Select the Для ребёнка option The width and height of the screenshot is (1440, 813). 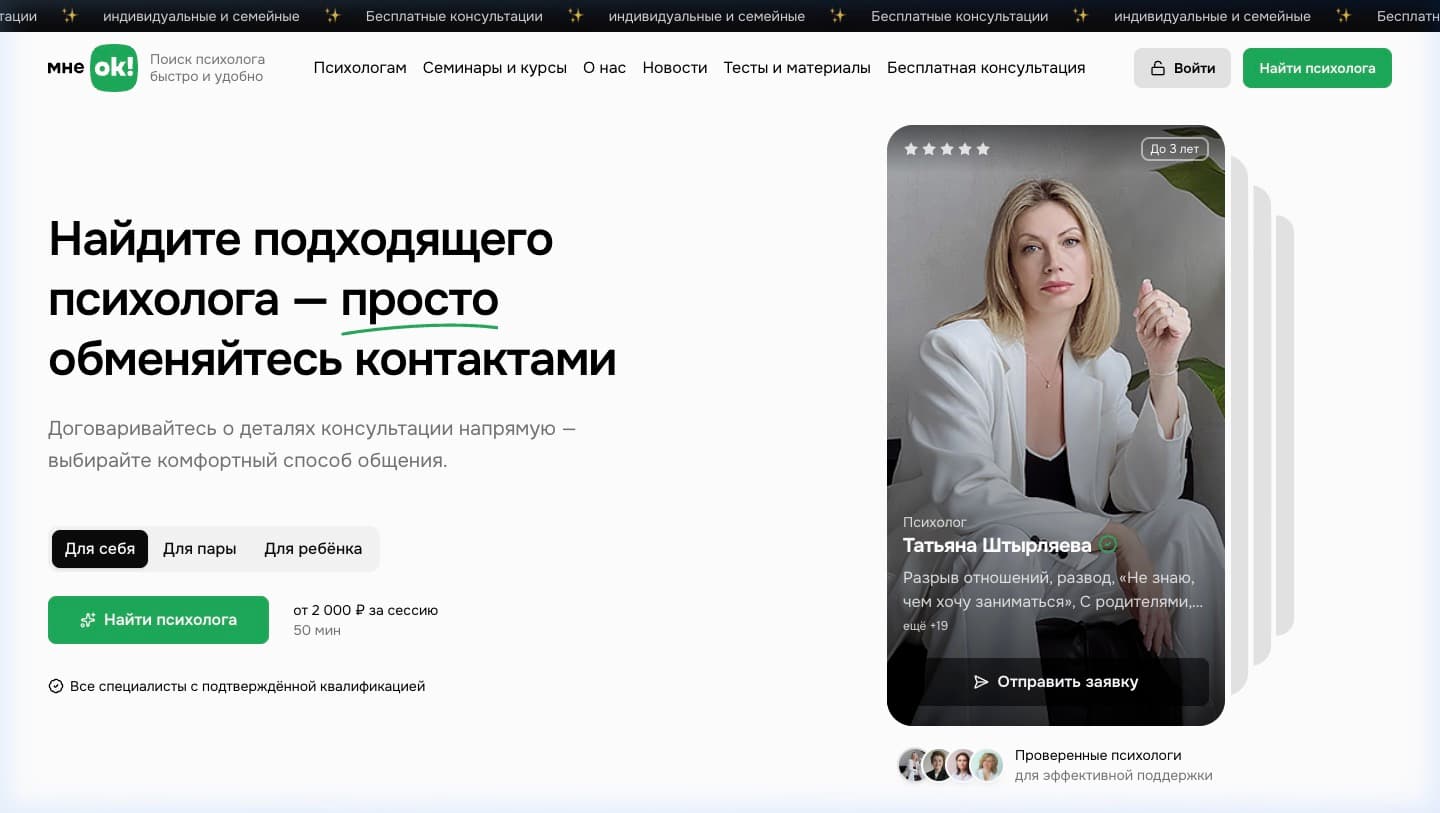(313, 549)
